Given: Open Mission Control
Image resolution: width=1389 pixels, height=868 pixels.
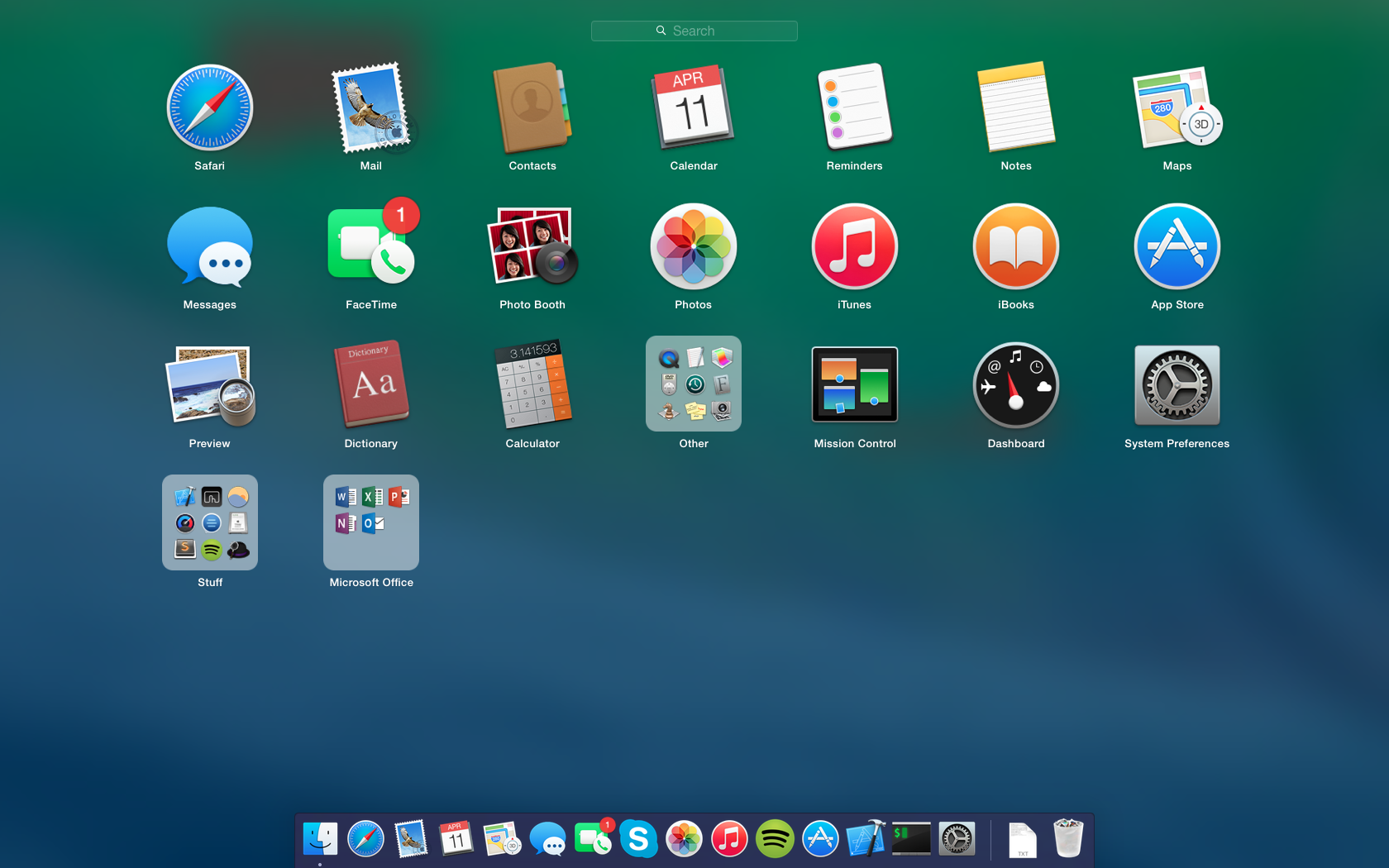Looking at the screenshot, I should (855, 385).
